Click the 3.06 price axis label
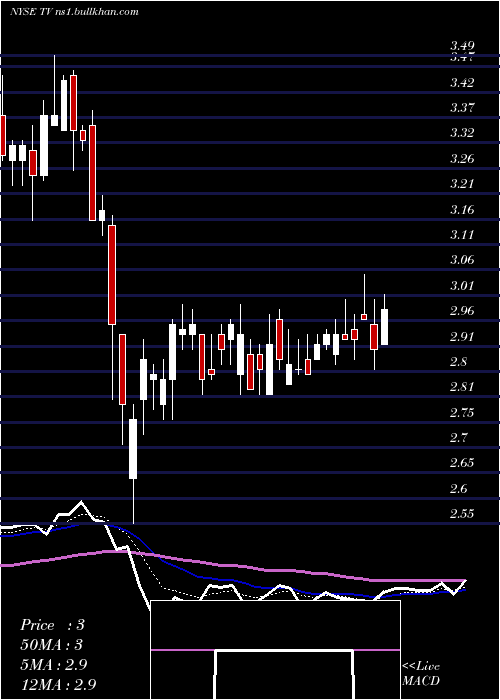500x700 pixels. (462, 259)
